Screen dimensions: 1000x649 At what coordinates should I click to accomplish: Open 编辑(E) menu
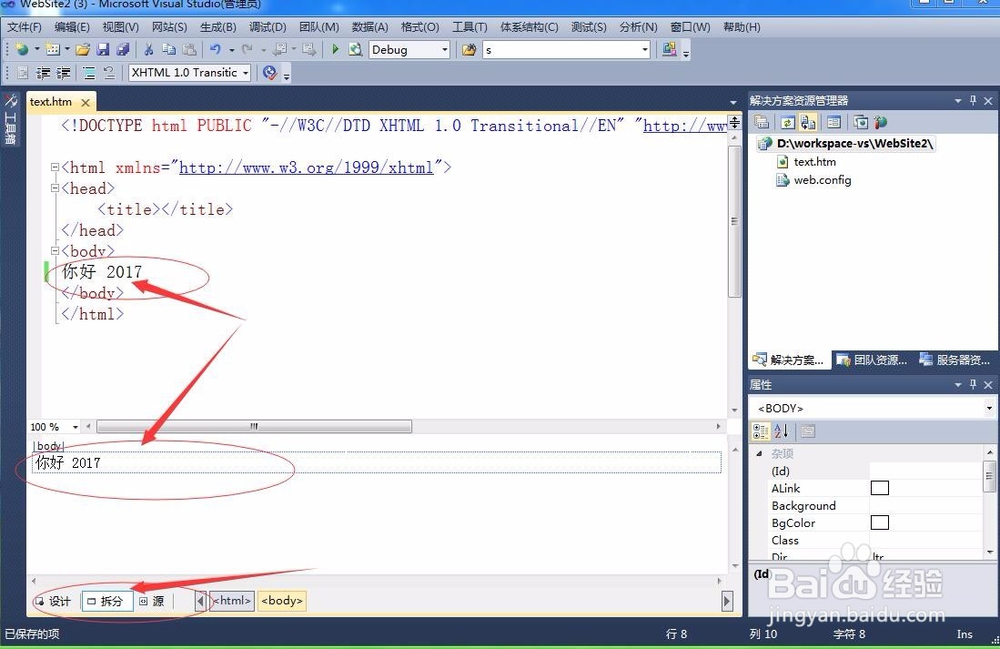72,27
